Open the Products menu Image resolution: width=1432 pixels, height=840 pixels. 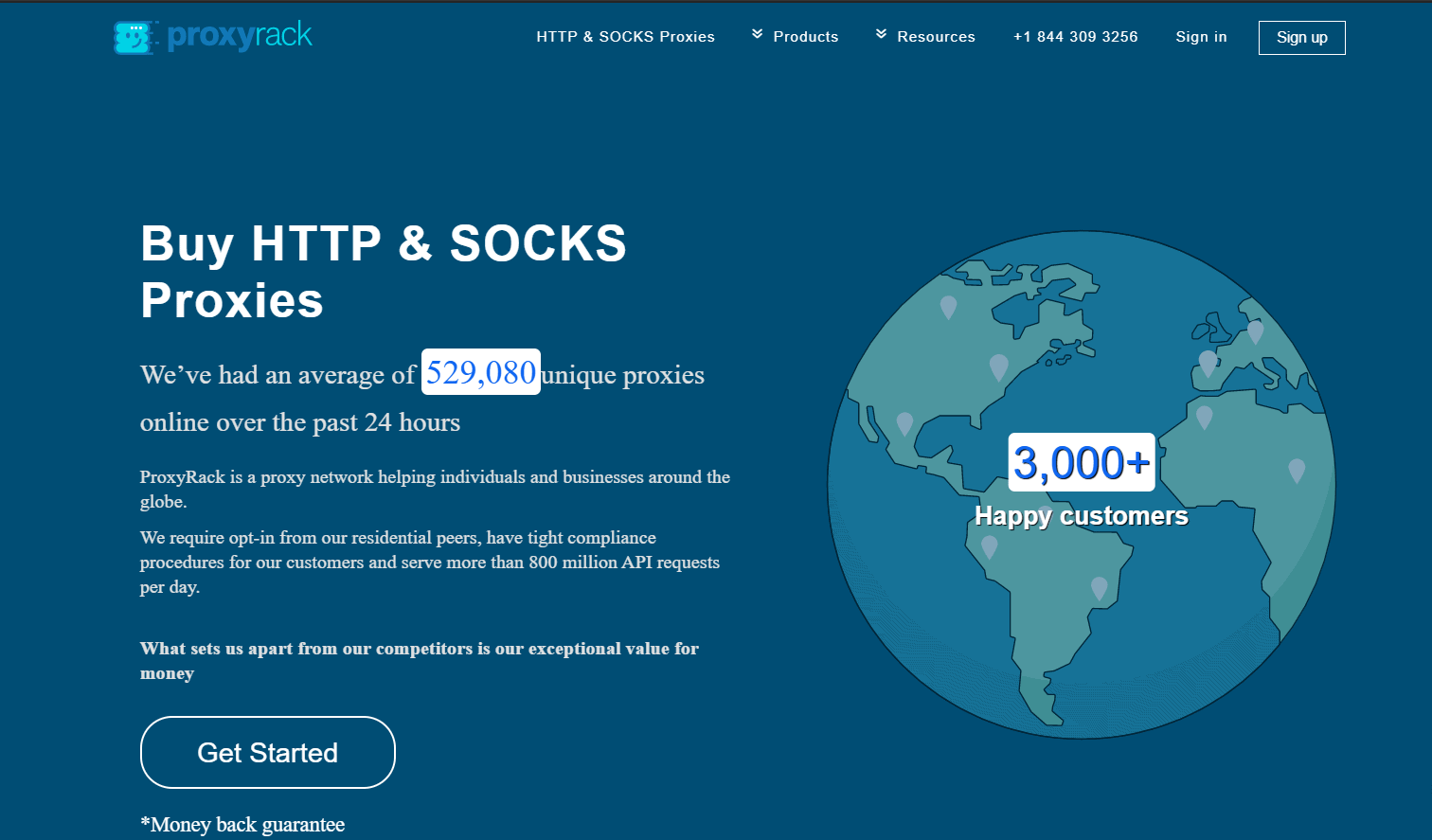[x=806, y=37]
